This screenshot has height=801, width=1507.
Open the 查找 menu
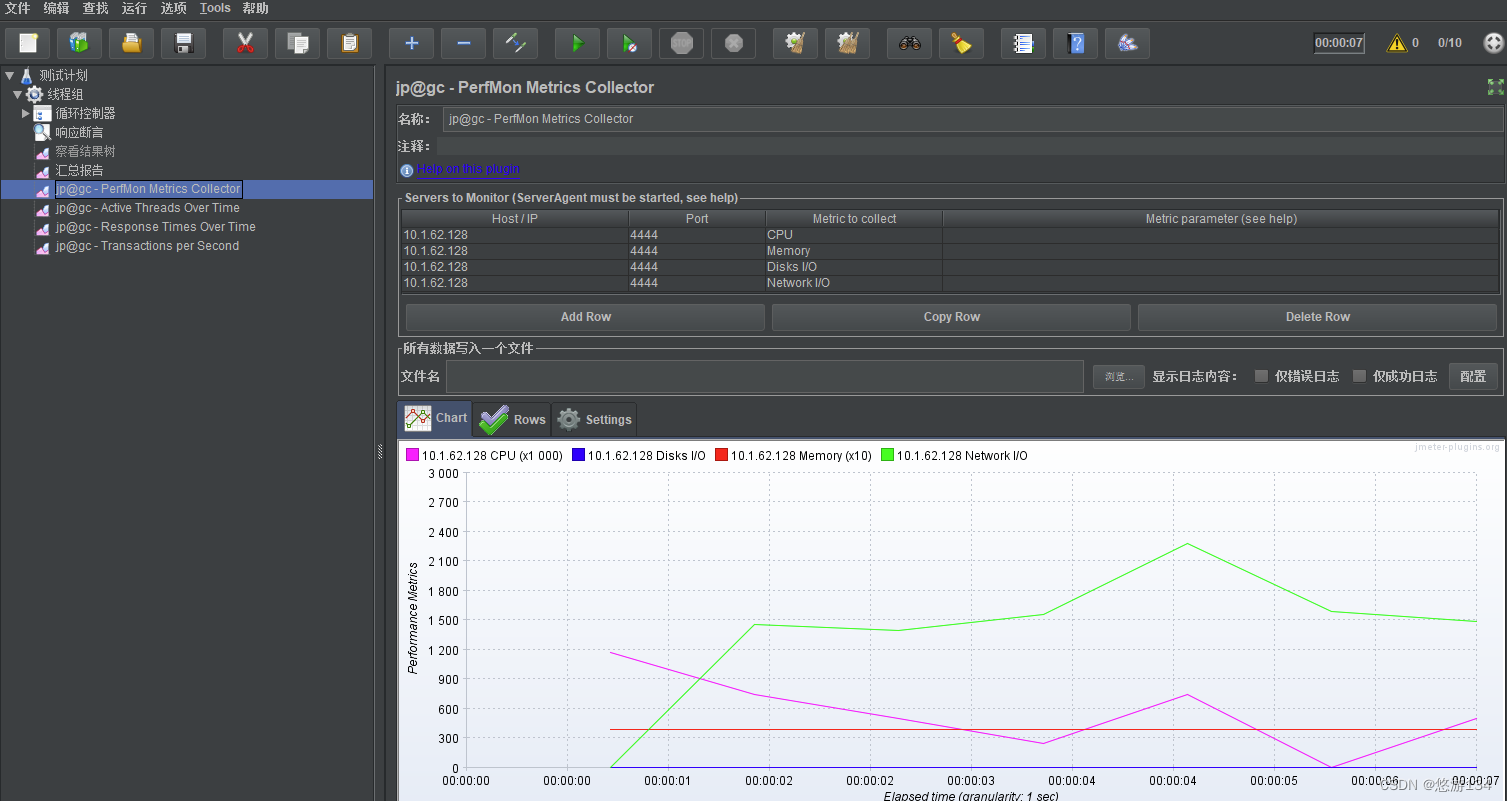point(95,8)
